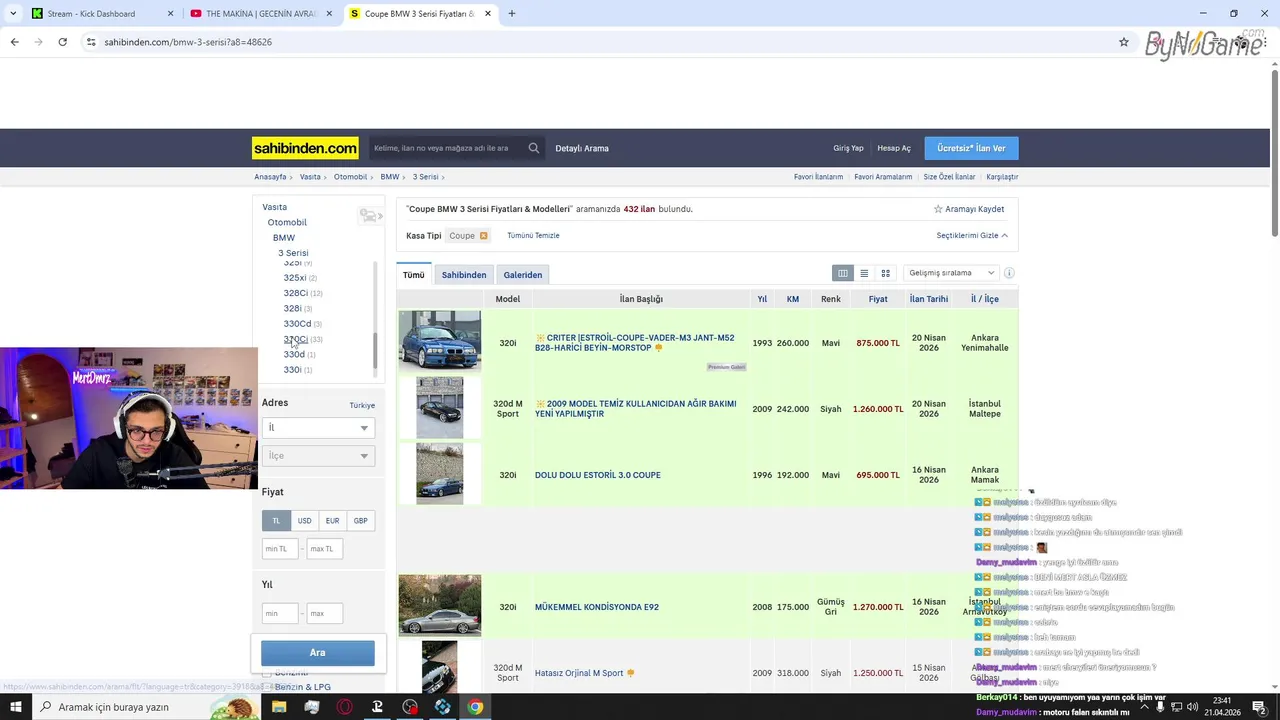Switch to grid gallery view icon

tap(885, 273)
